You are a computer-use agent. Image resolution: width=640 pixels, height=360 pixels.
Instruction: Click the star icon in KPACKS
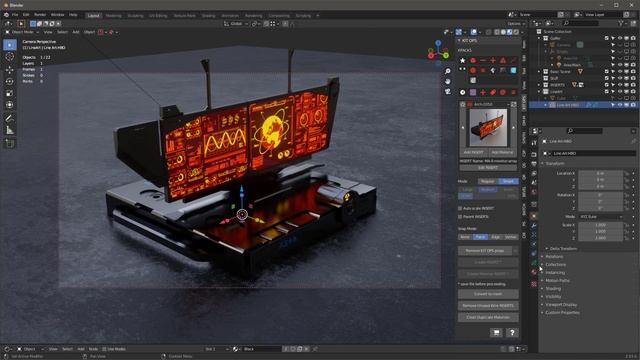(x=462, y=60)
